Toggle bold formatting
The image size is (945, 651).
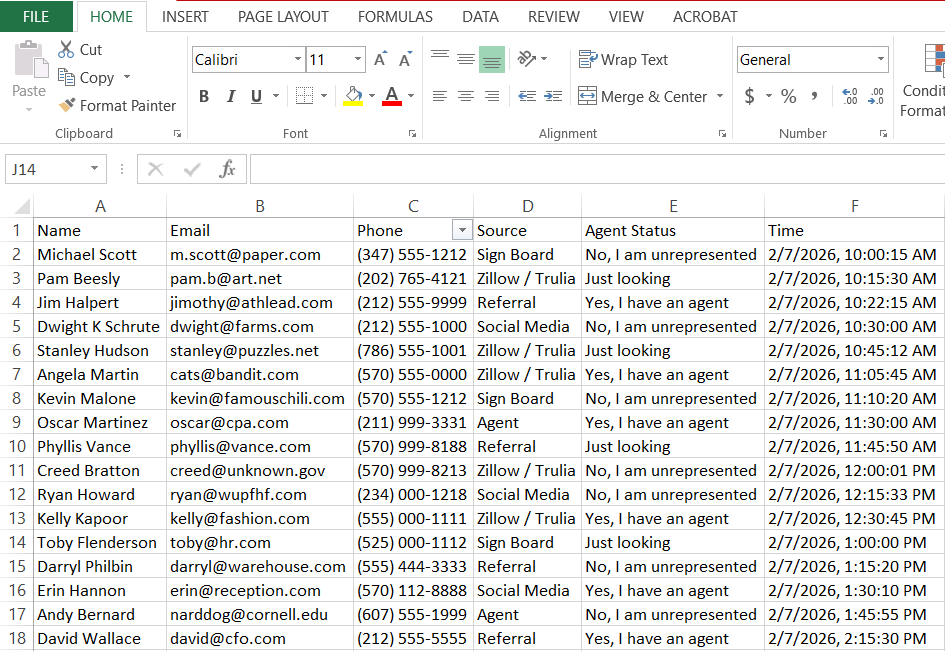click(204, 96)
